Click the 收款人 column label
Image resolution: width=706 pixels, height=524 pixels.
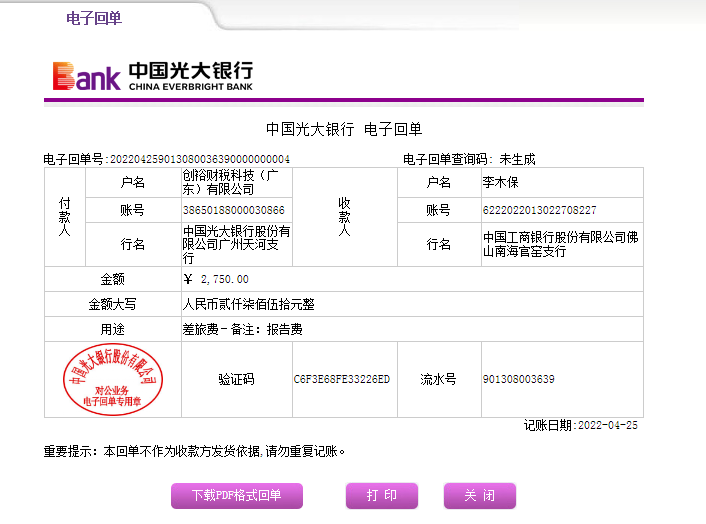344,217
